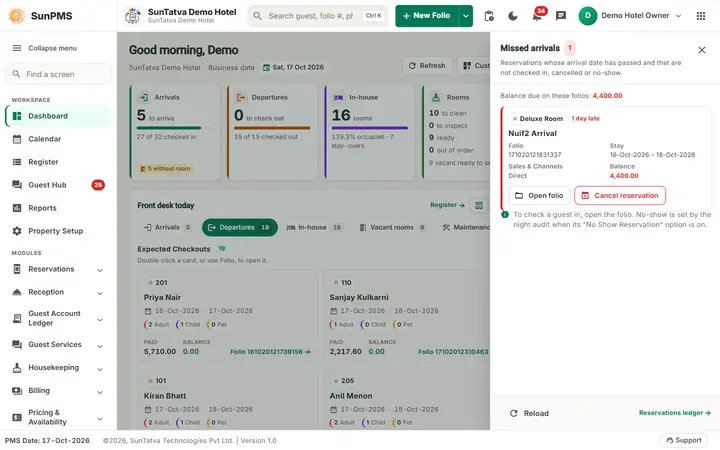Open the Vacant rooms tab
Viewport: 720px width, 450px height.
pyautogui.click(x=392, y=227)
